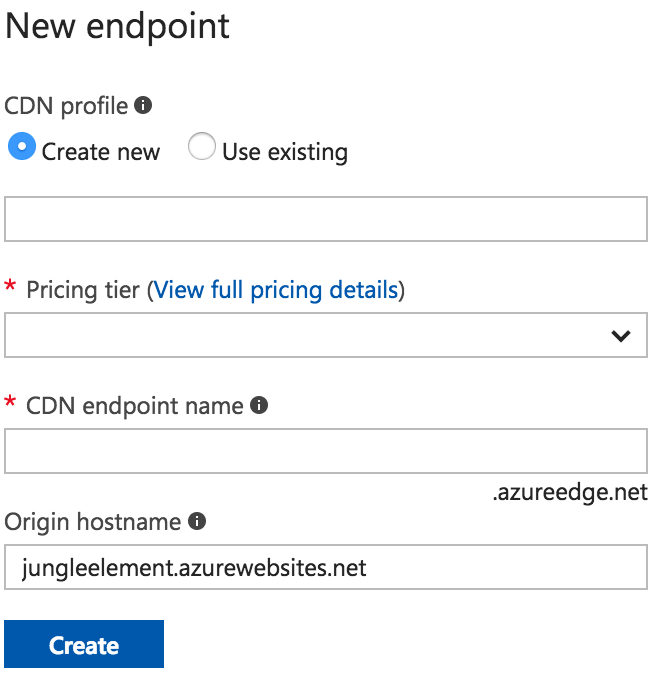This screenshot has height=676, width=654.
Task: Click the CDN endpoint name label
Action: pyautogui.click(x=135, y=406)
